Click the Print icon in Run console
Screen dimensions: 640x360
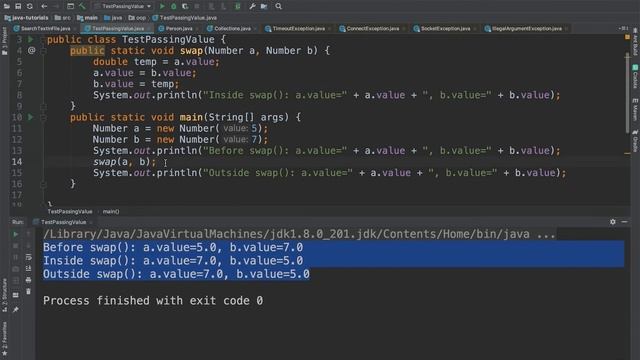(x=28, y=280)
